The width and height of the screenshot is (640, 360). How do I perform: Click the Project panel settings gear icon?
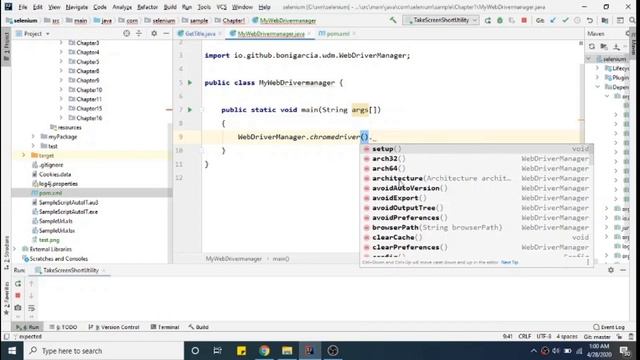coord(154,33)
